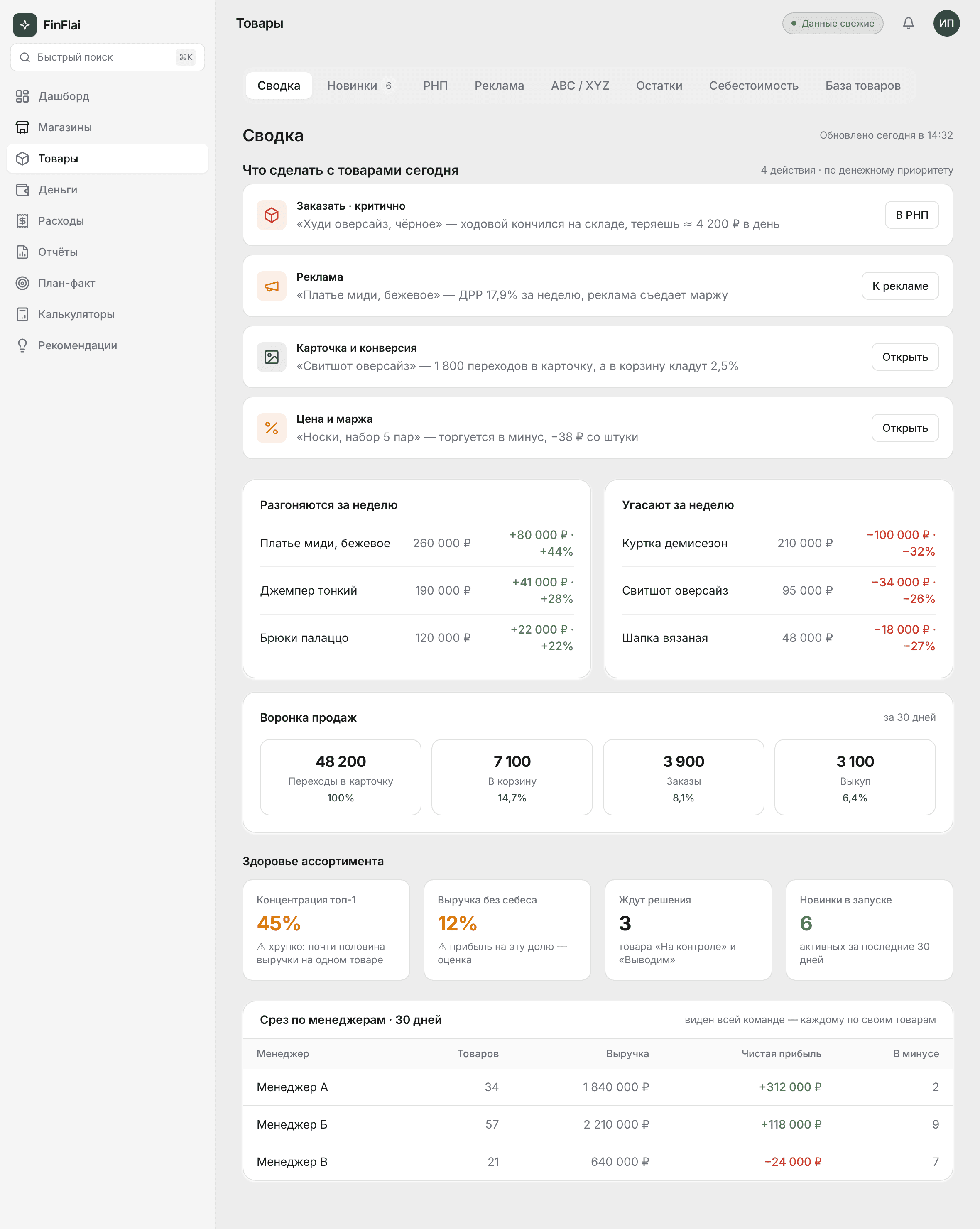
Task: Click the Концентрация топ-1 45% card
Action: pyautogui.click(x=326, y=930)
